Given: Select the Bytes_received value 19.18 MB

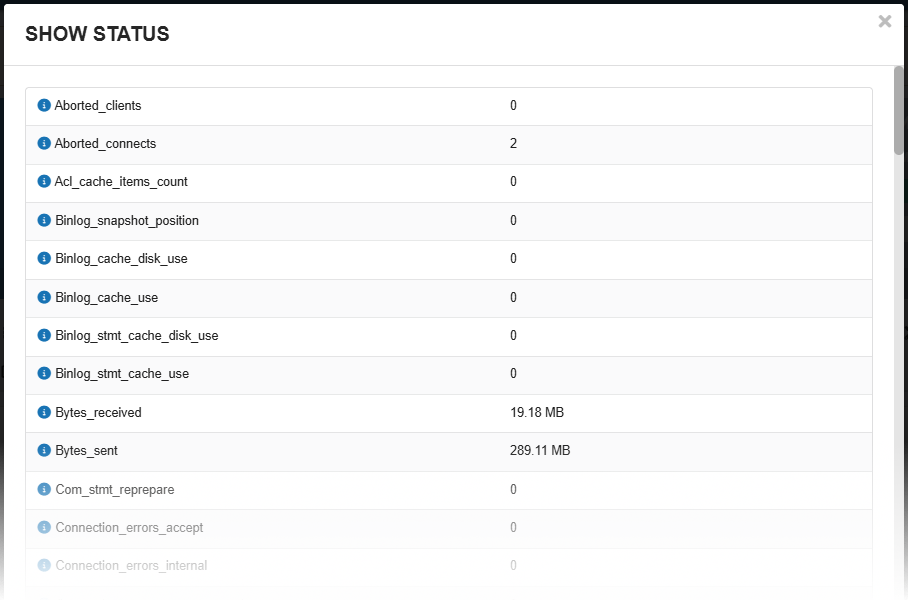Looking at the screenshot, I should [x=537, y=412].
